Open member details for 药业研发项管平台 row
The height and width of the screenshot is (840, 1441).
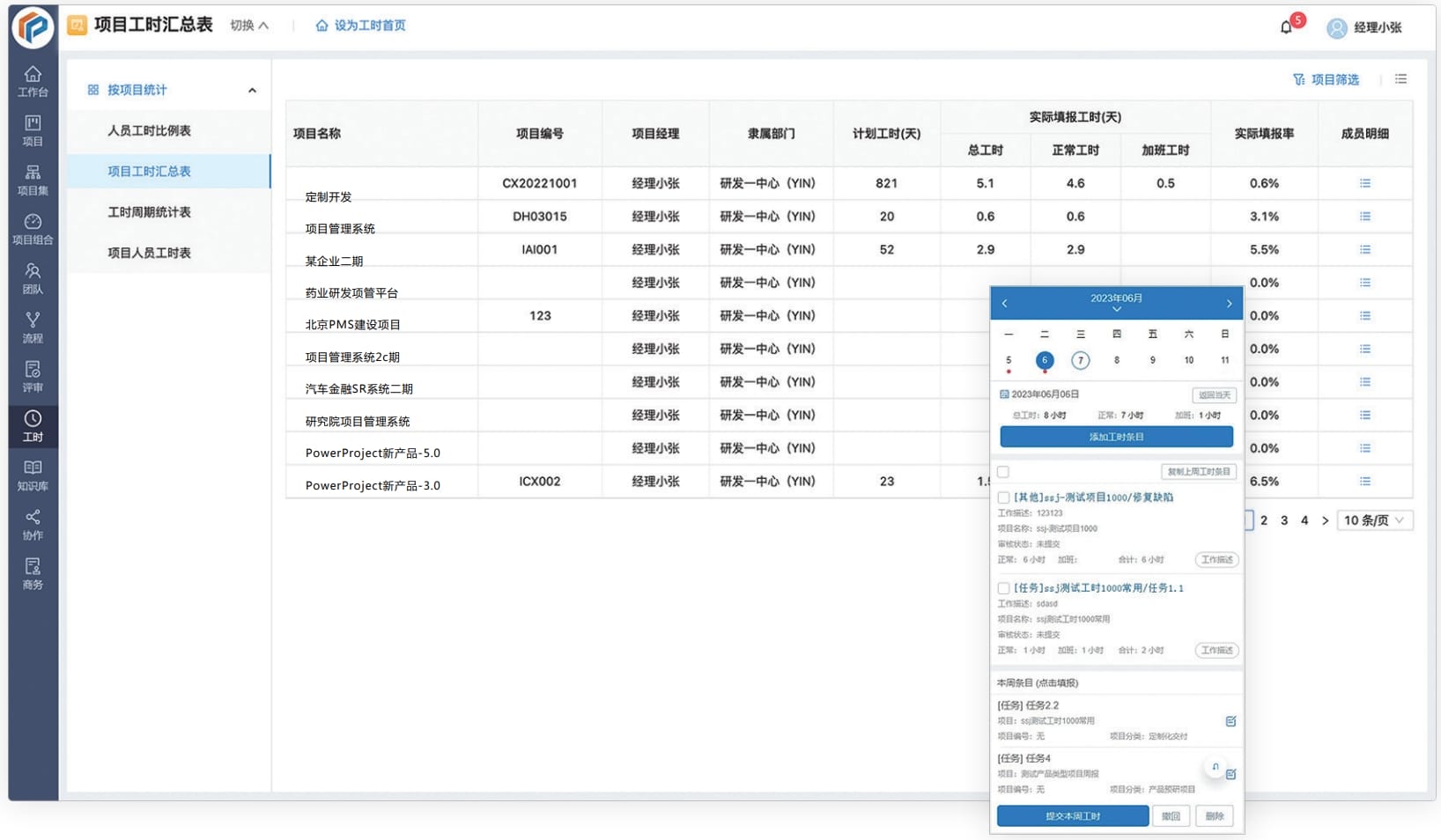click(x=1364, y=283)
